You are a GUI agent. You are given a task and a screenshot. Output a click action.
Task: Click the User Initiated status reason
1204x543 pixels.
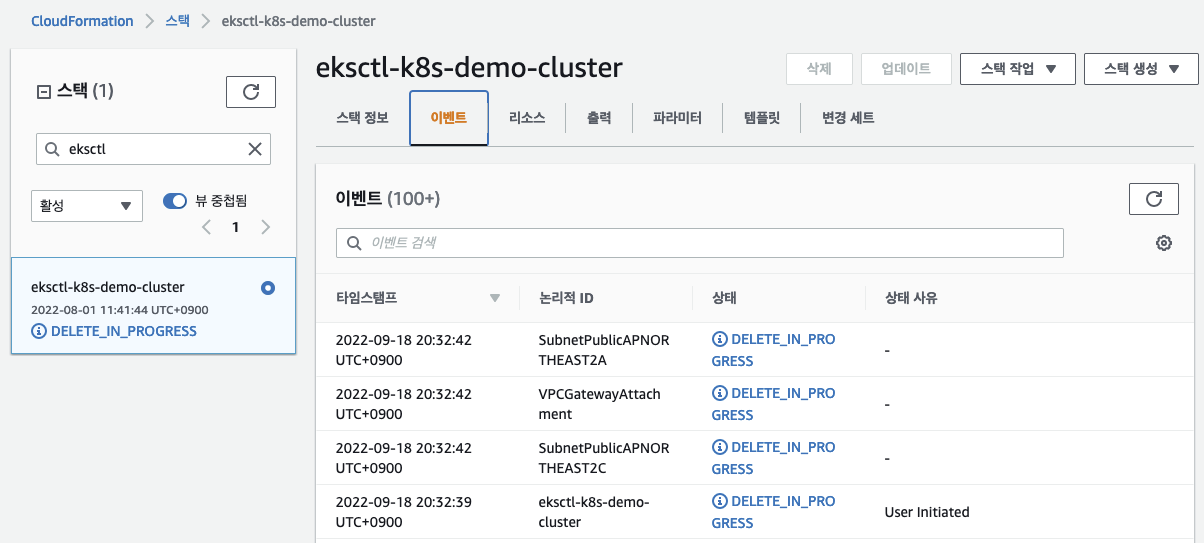927,512
